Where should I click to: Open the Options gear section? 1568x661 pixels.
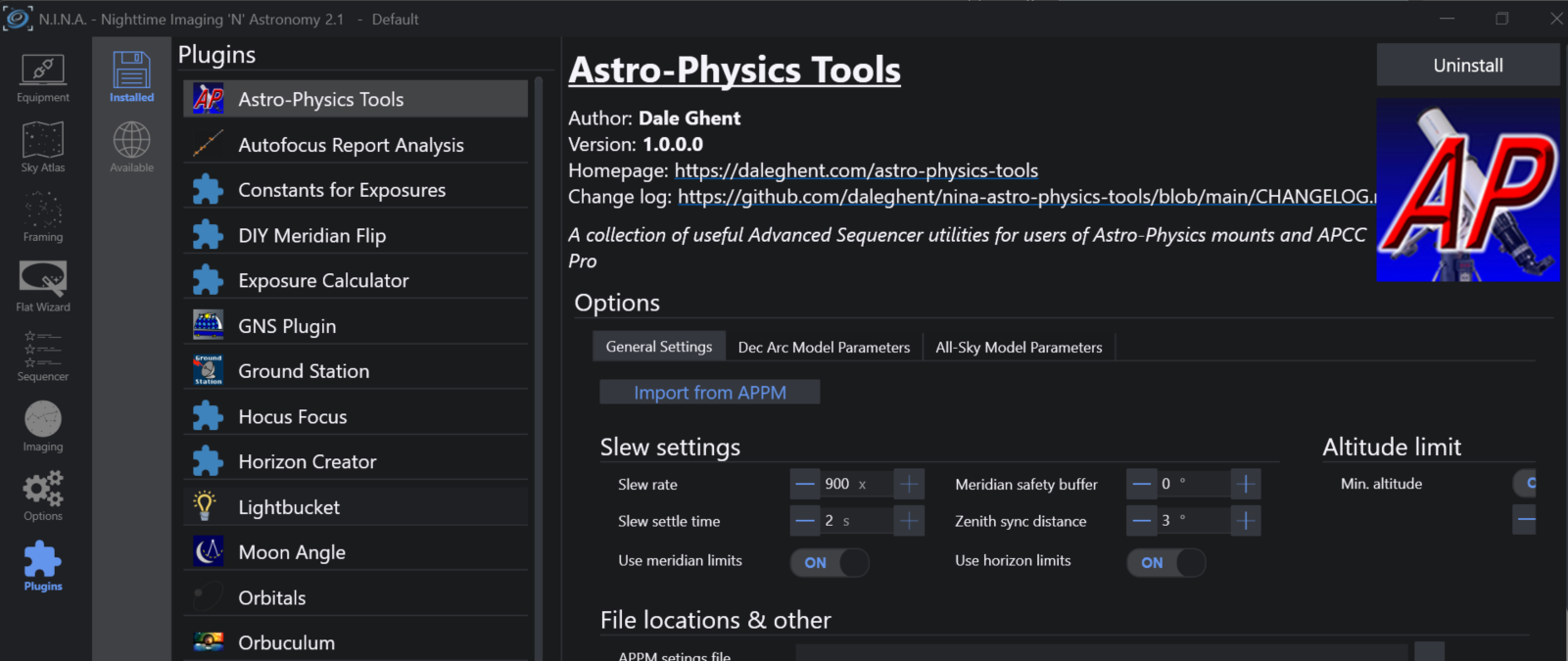(x=43, y=496)
